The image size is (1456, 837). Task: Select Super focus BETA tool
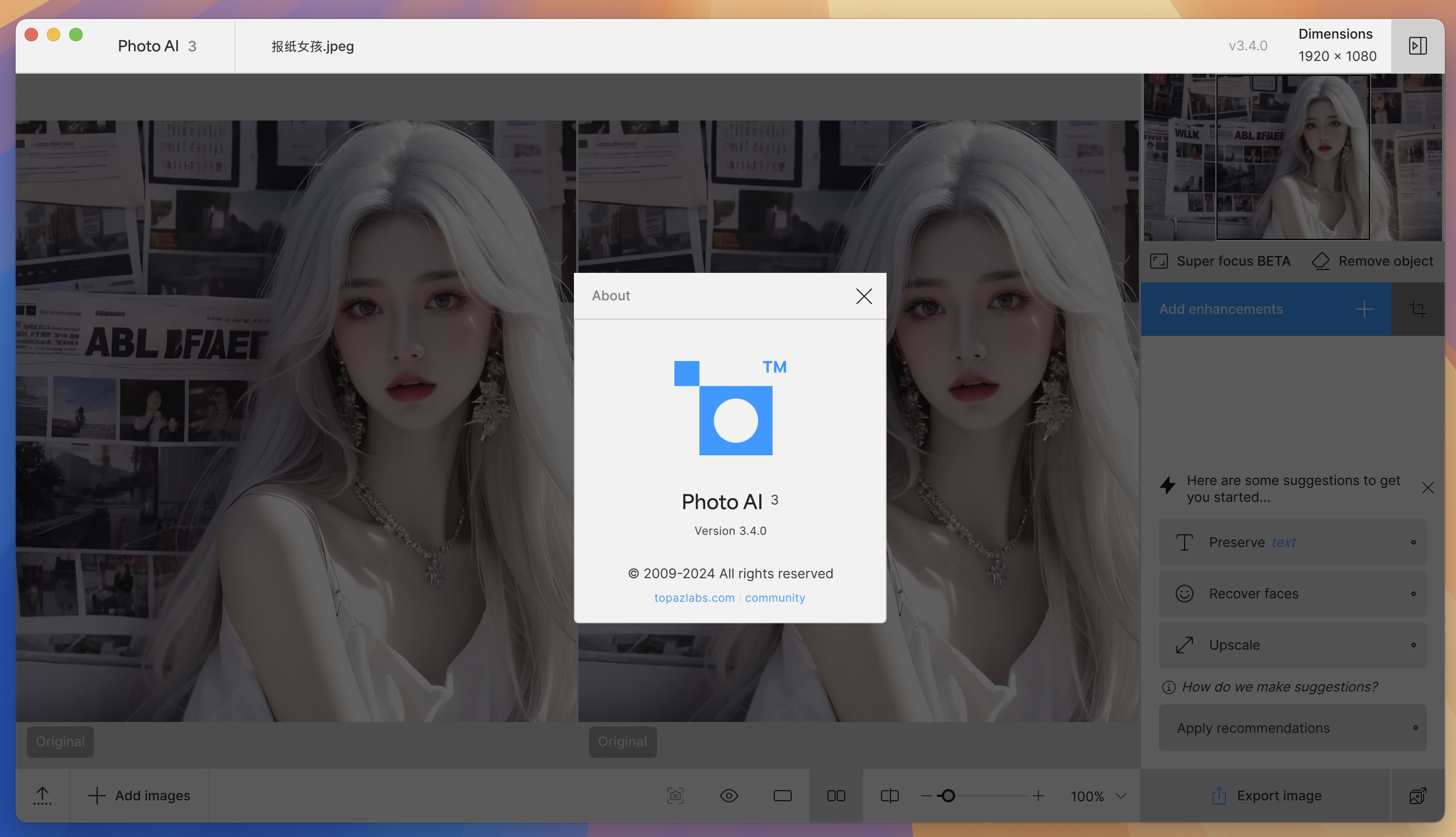point(1220,261)
